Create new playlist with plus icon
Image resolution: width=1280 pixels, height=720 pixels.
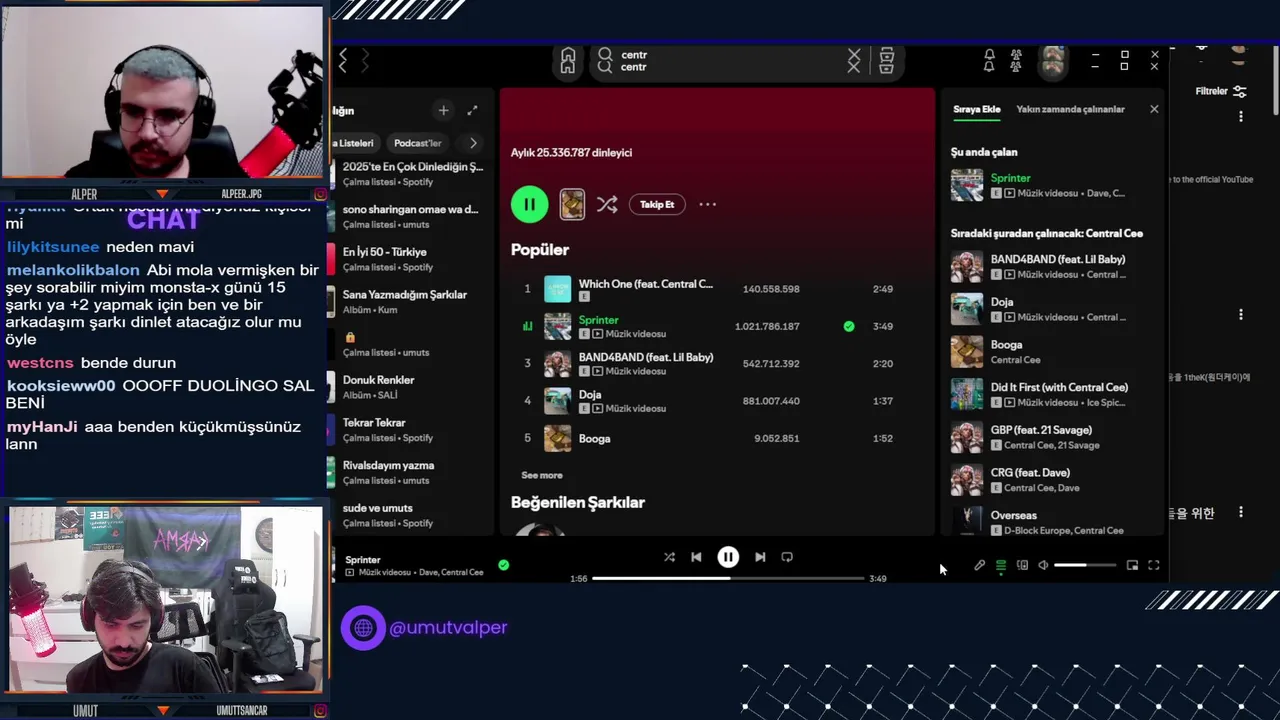click(x=443, y=110)
